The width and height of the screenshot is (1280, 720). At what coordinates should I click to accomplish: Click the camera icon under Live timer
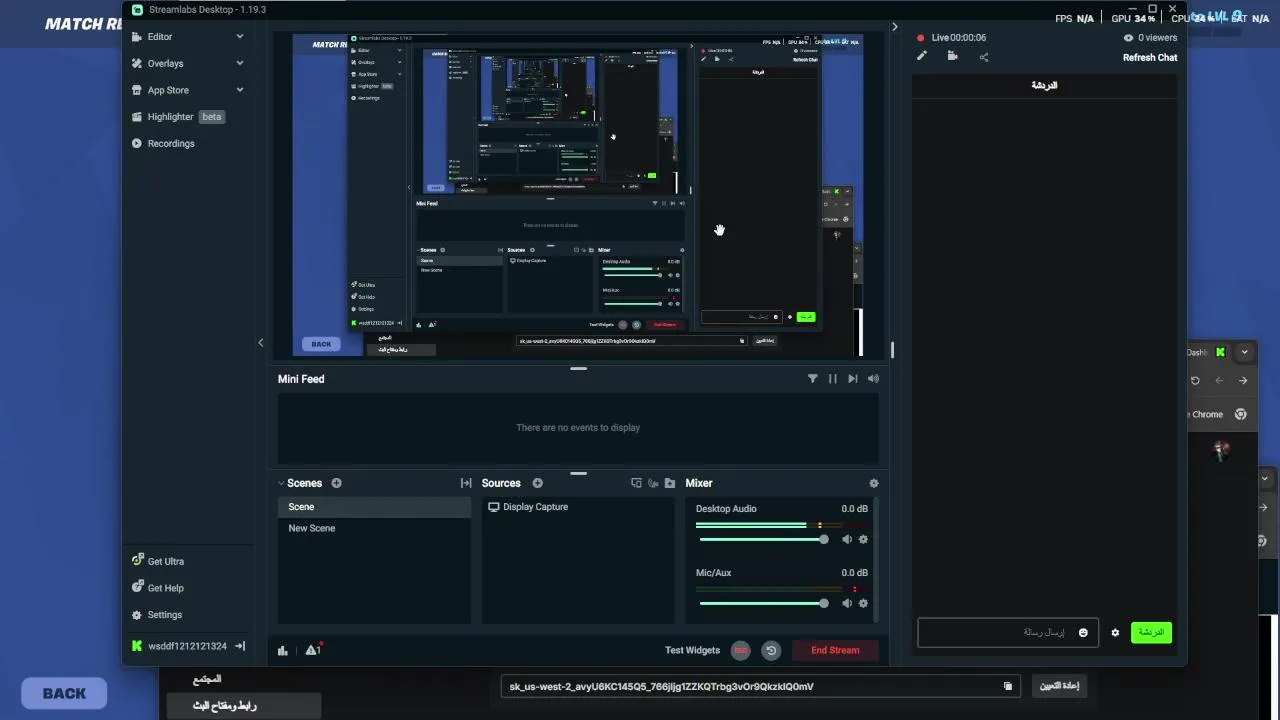952,57
